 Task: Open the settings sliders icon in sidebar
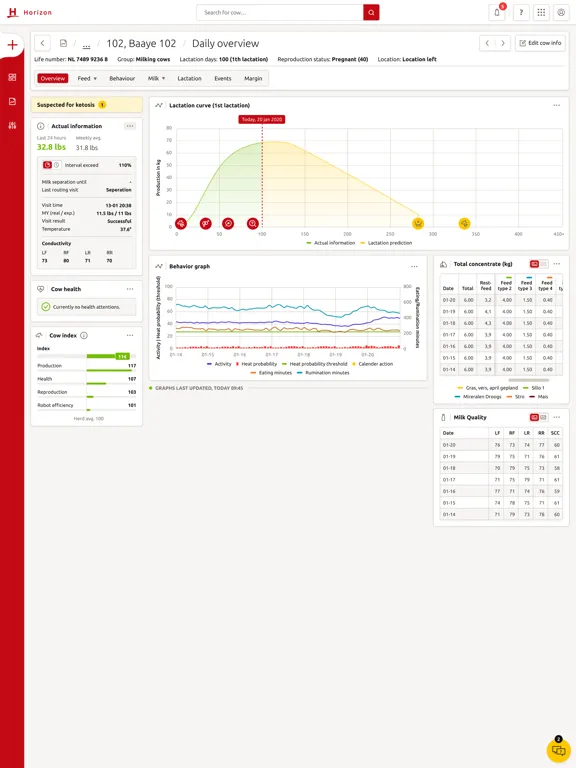coord(12,125)
